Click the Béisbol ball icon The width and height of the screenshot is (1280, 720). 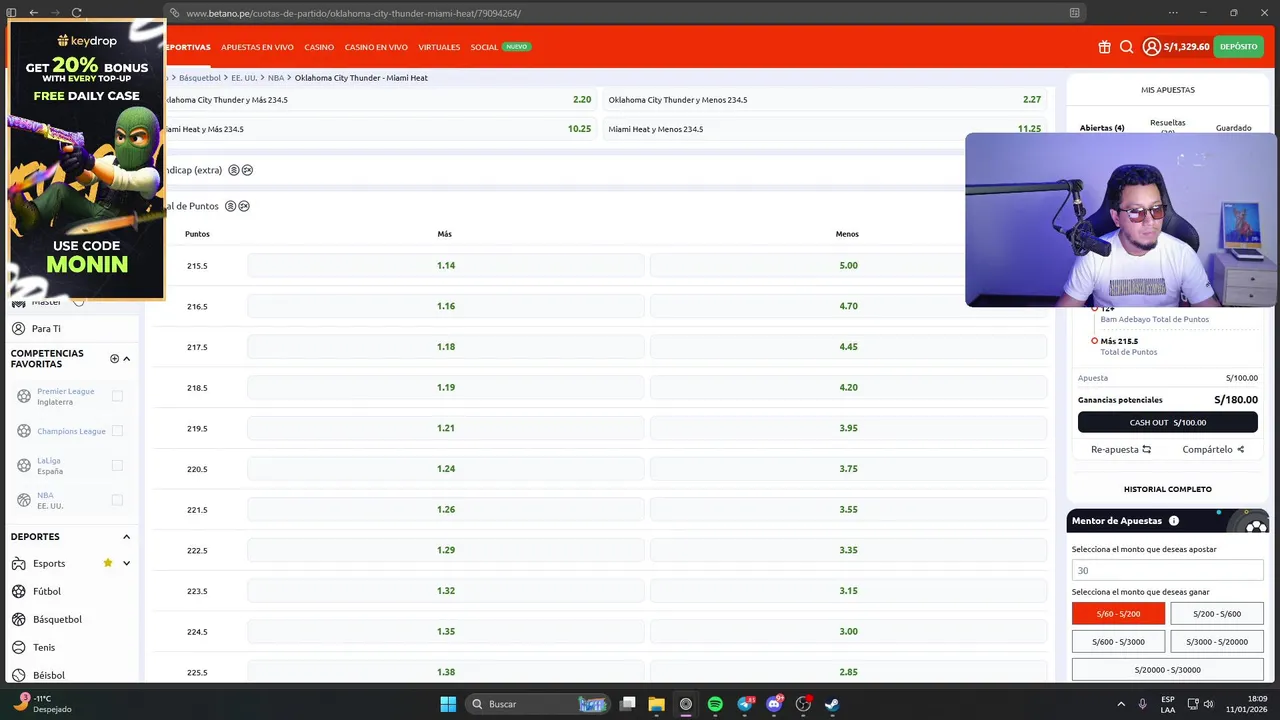tap(18, 675)
